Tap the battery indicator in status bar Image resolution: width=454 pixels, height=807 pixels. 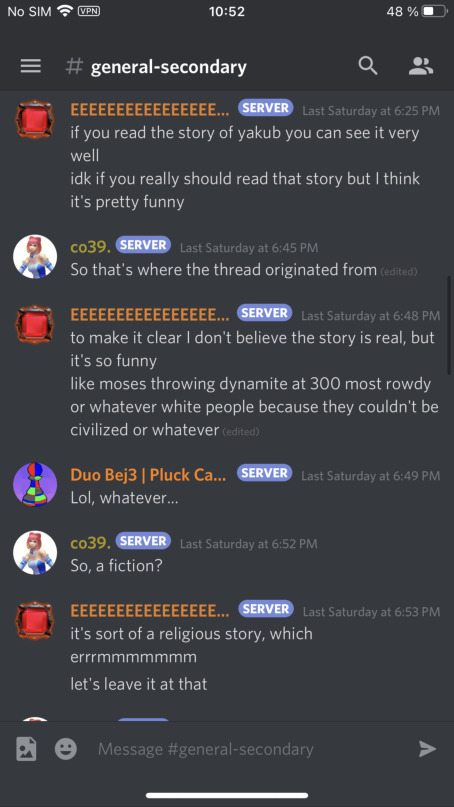click(435, 11)
